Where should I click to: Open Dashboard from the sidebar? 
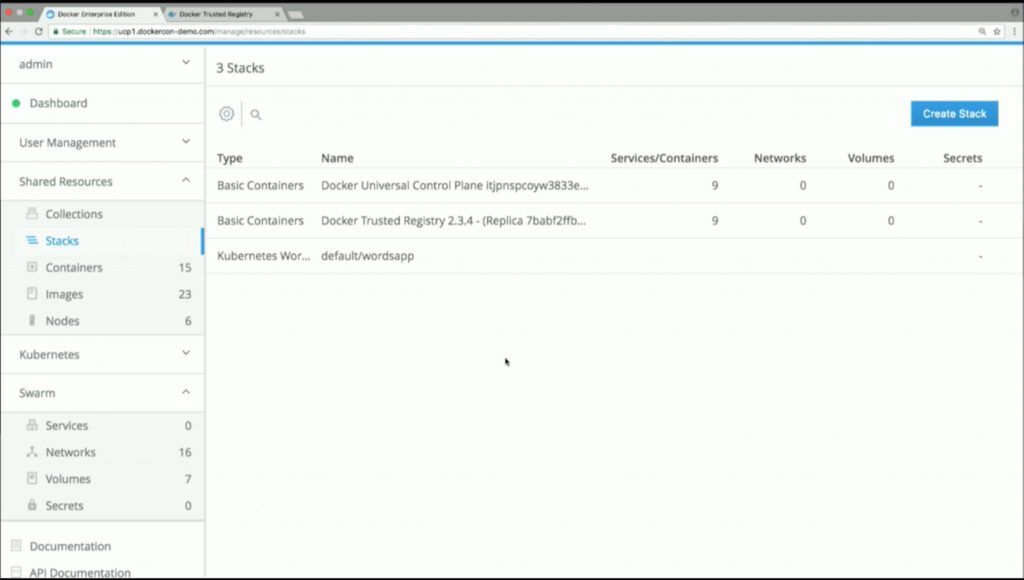58,103
